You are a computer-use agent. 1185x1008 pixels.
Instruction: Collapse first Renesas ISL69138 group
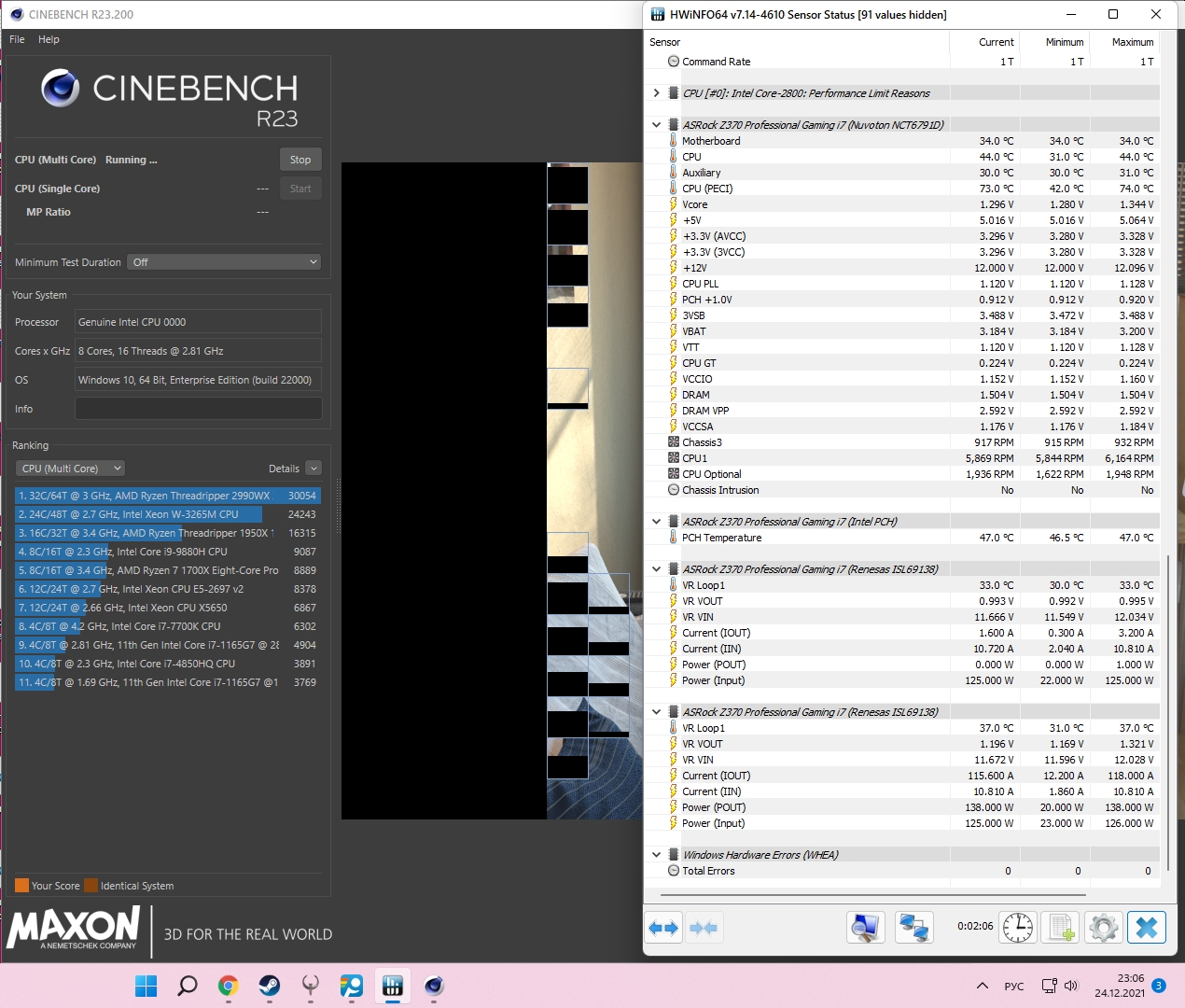point(656,569)
